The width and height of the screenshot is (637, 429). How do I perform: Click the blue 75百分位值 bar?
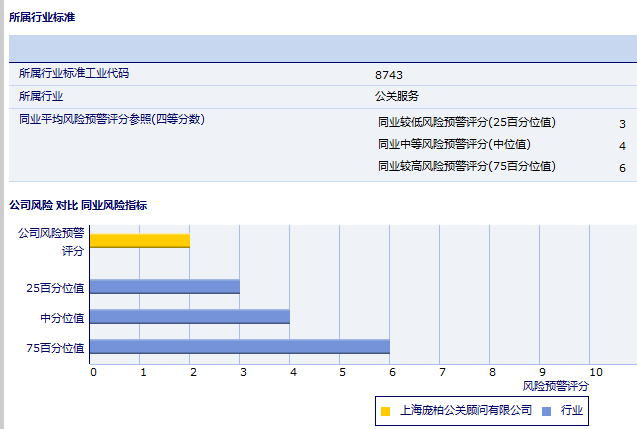point(239,346)
